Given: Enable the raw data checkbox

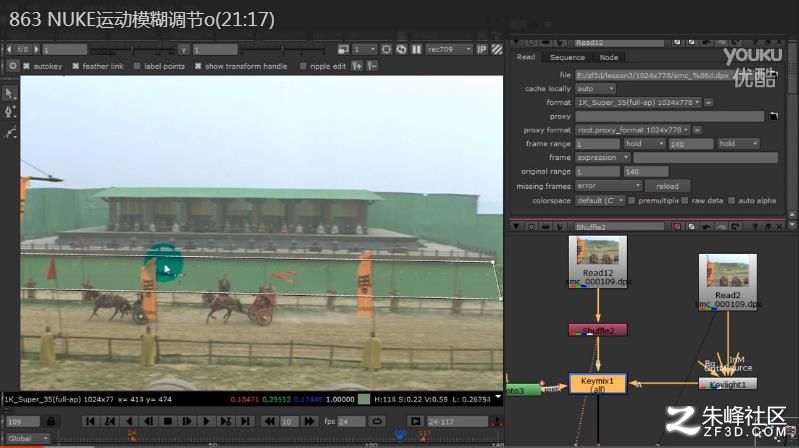Looking at the screenshot, I should point(685,200).
